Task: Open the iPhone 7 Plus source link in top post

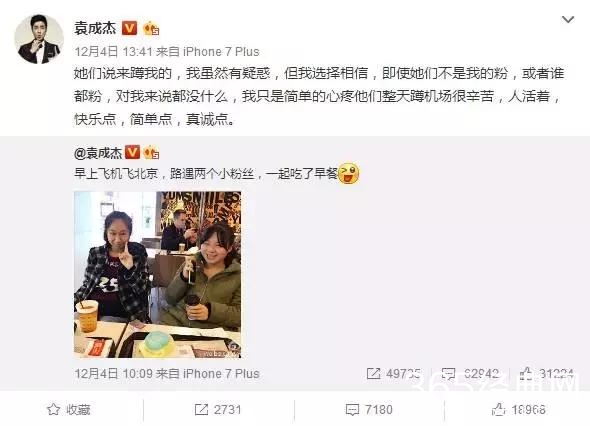Action: (x=221, y=52)
